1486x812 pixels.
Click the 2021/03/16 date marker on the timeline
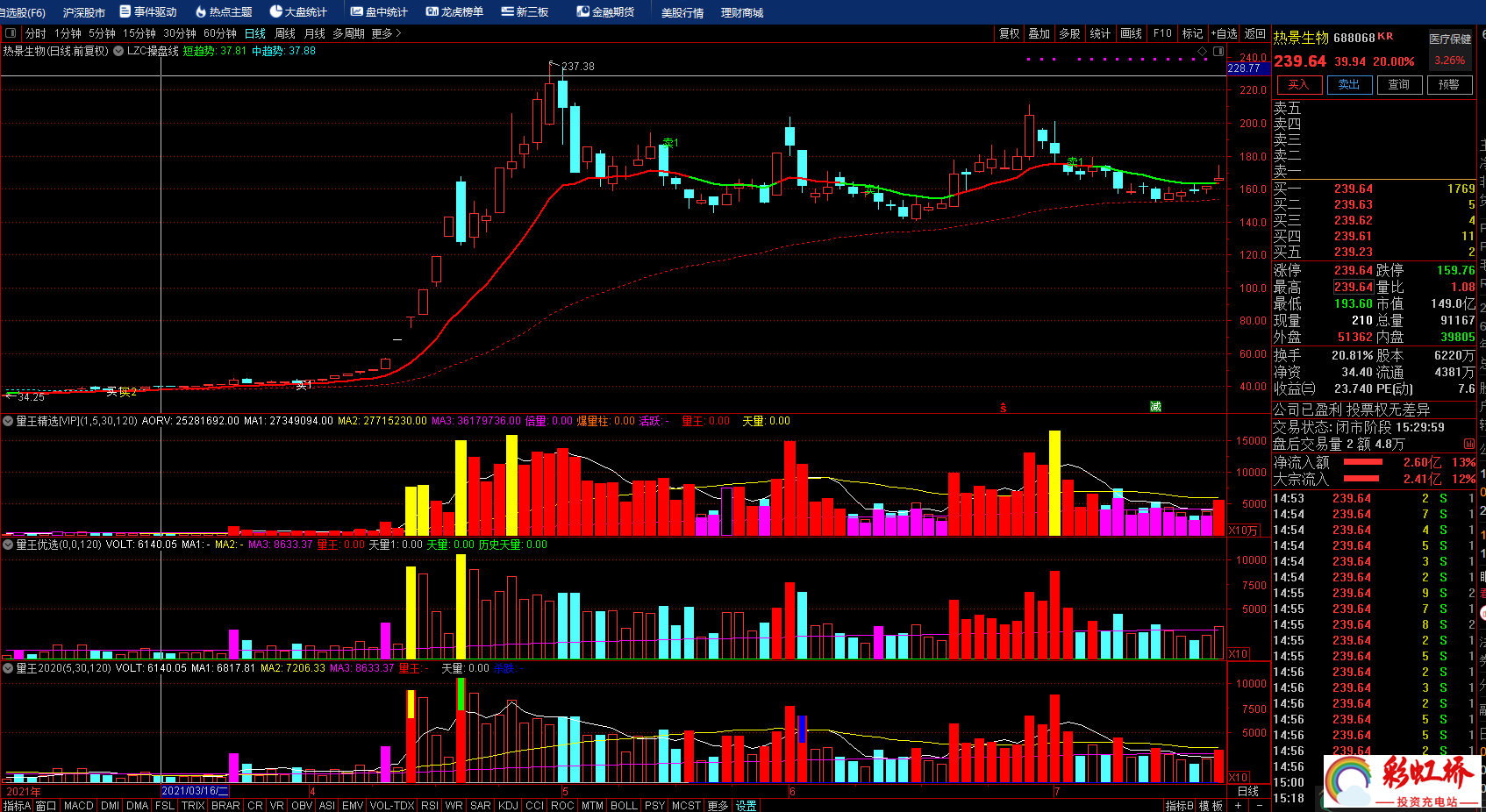[x=195, y=791]
